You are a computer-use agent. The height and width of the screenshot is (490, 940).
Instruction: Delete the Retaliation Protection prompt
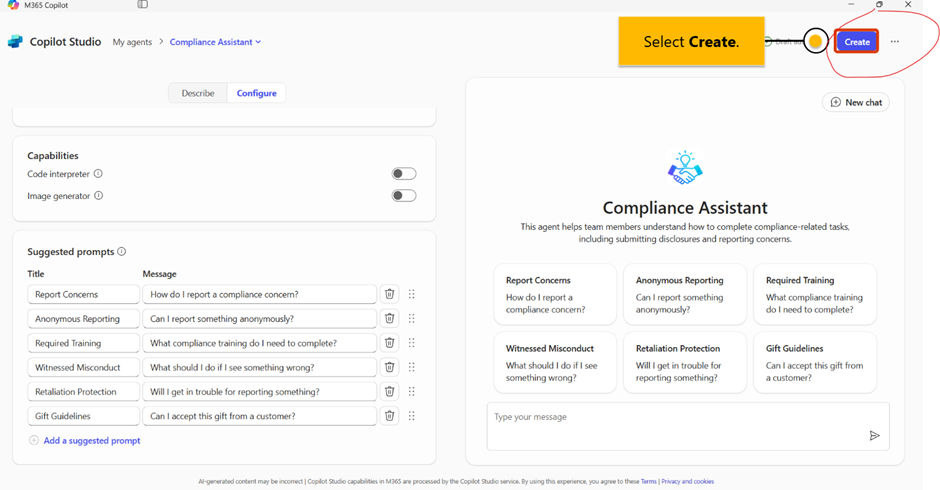point(390,392)
